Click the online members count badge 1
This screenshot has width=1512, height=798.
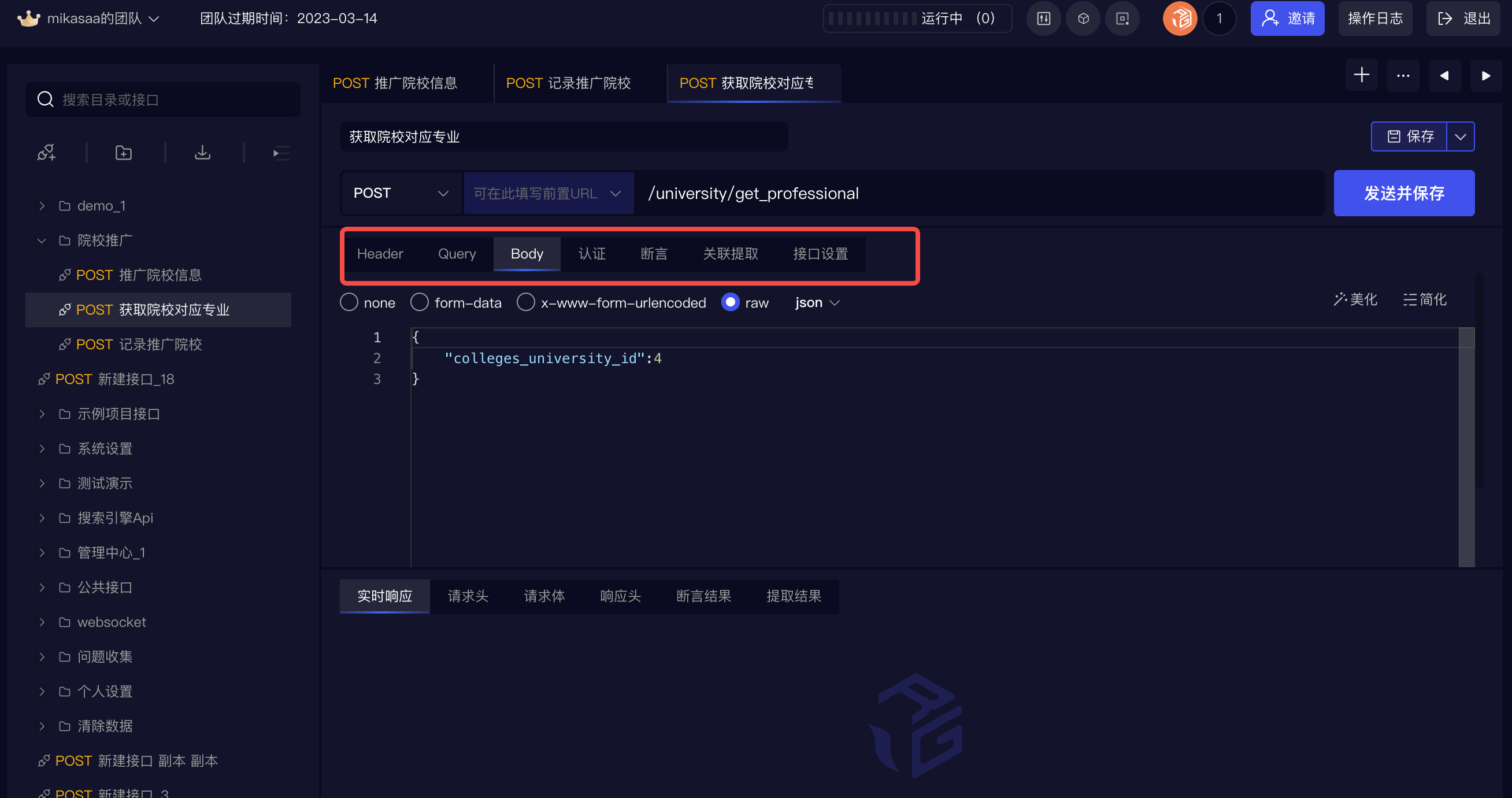point(1219,19)
